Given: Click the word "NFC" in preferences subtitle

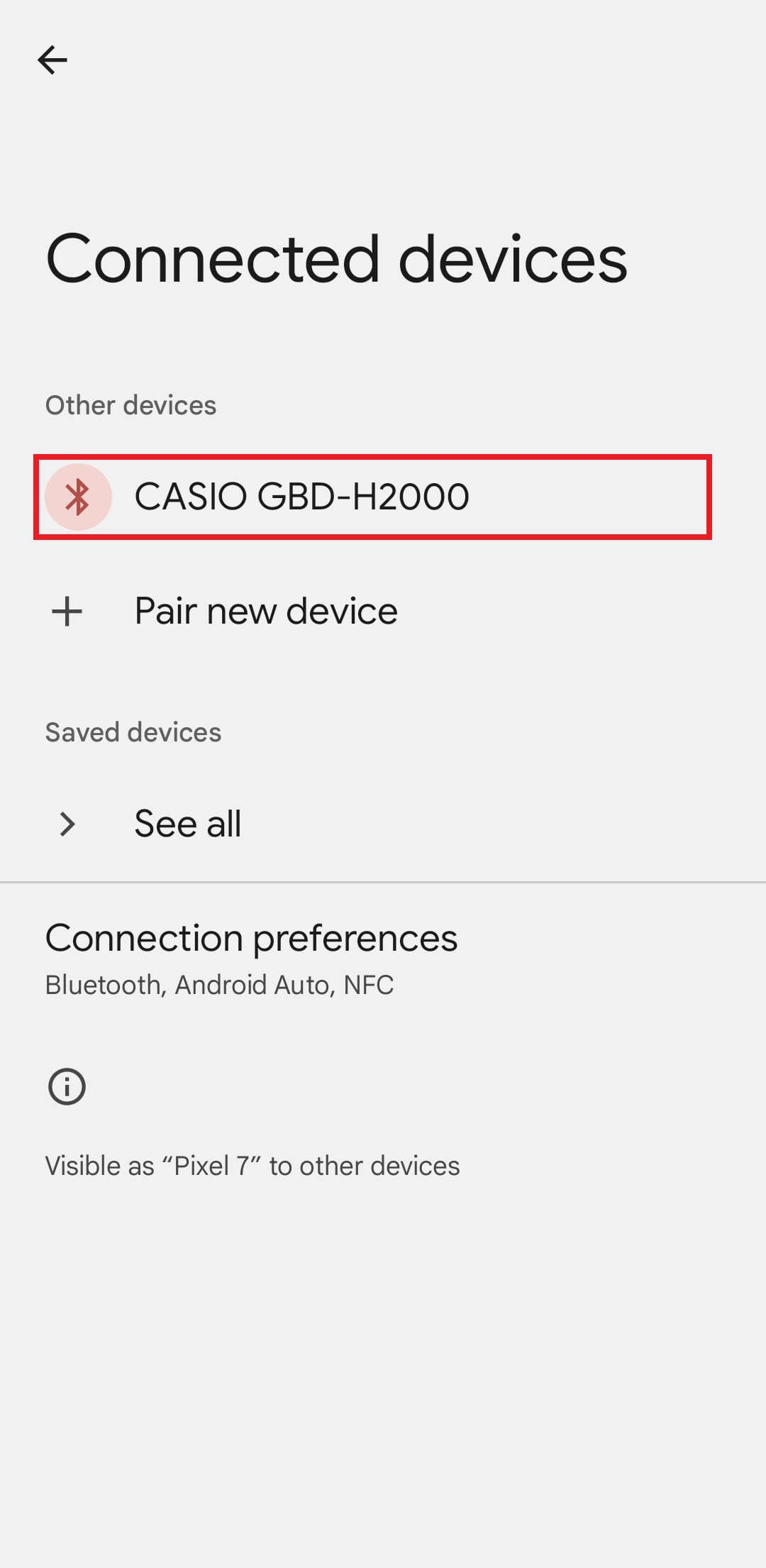Looking at the screenshot, I should [x=368, y=985].
